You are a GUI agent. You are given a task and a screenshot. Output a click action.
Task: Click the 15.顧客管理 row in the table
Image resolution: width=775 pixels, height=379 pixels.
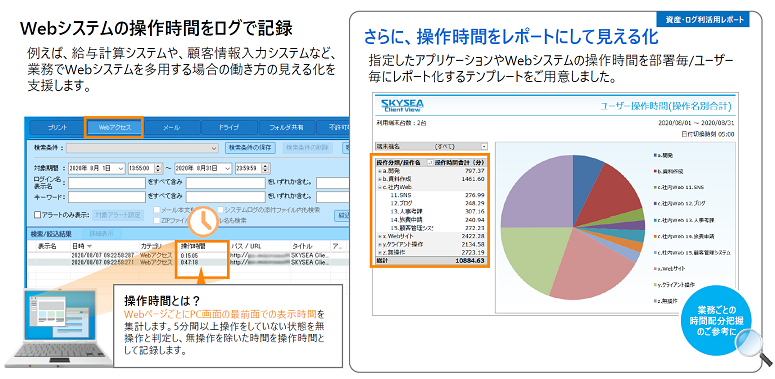pos(431,227)
